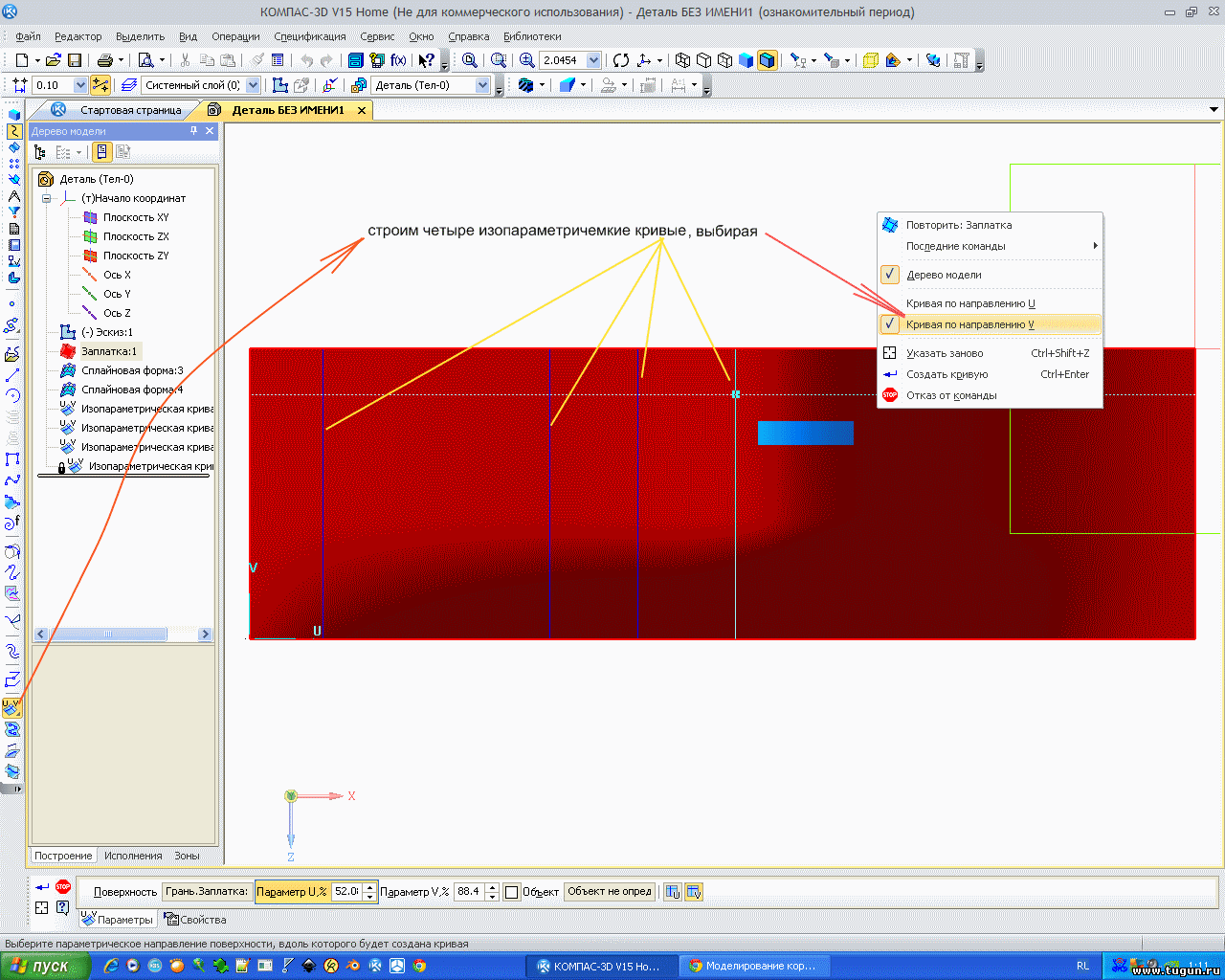Open the variables f(x) tool
The image size is (1225, 980).
pos(398,60)
